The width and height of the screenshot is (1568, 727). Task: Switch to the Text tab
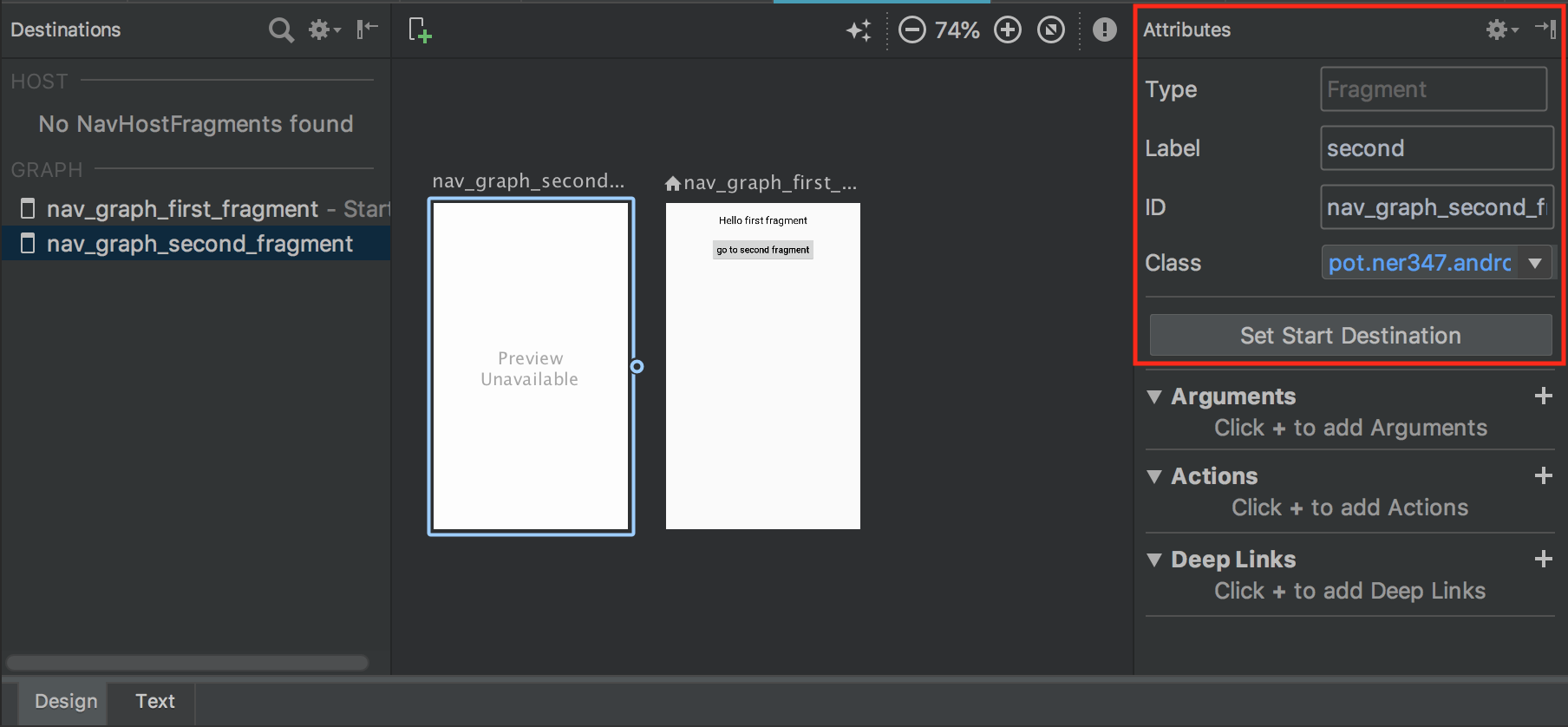(155, 701)
